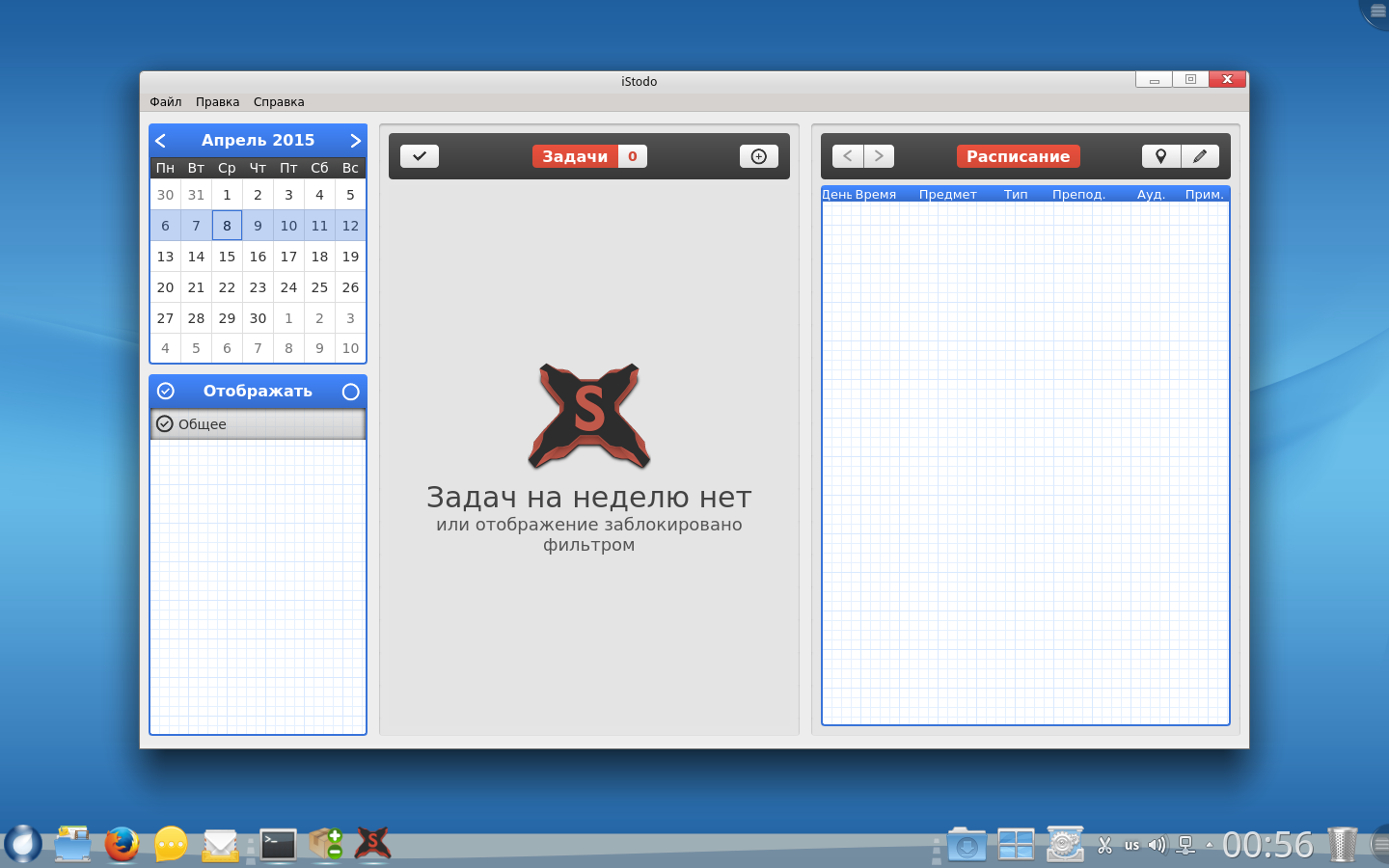Click the Апрель 2015 calendar title
This screenshot has width=1389, height=868.
click(x=259, y=141)
